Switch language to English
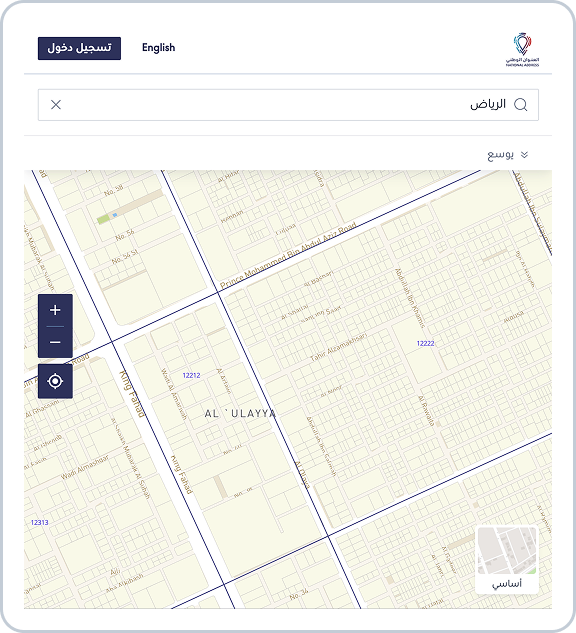 pyautogui.click(x=159, y=48)
